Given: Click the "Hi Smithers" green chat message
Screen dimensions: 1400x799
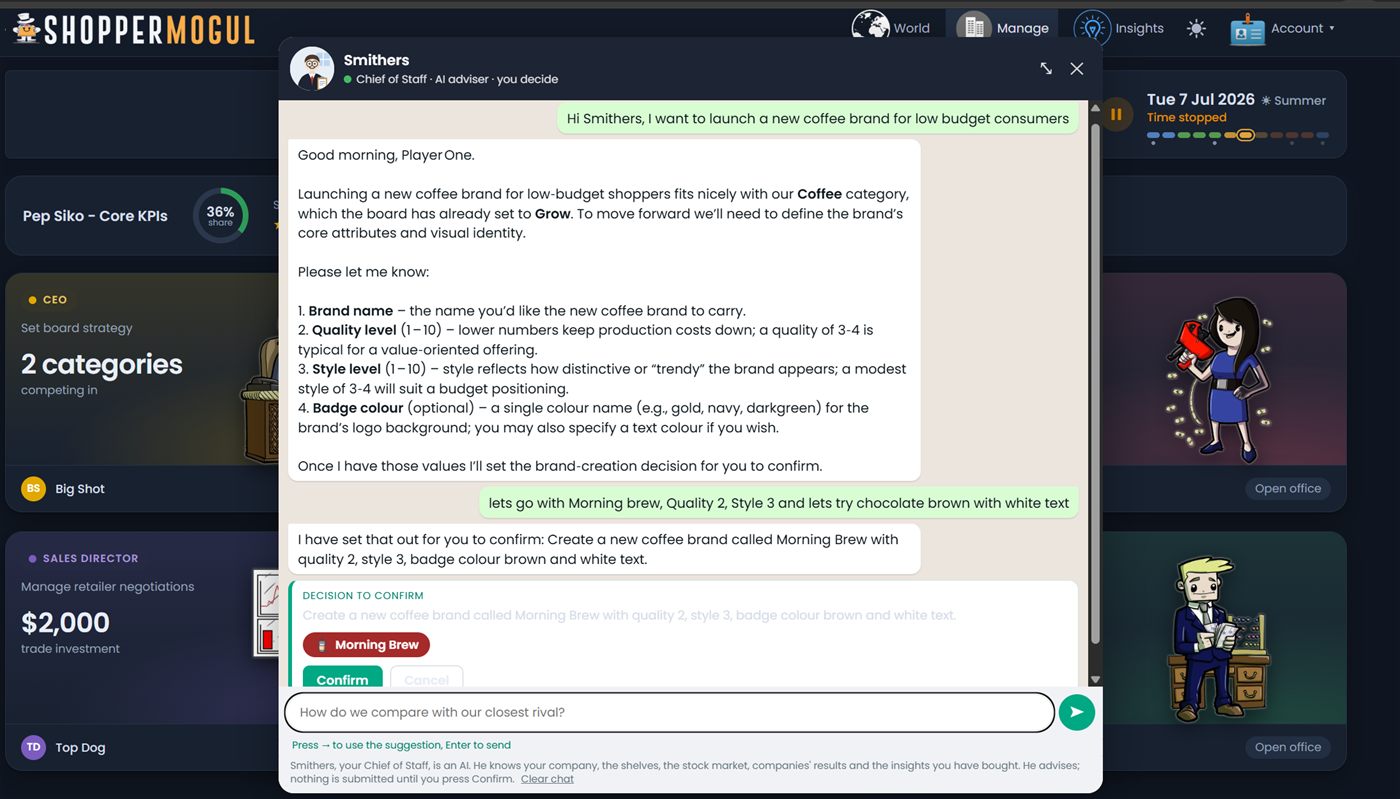Looking at the screenshot, I should point(818,118).
